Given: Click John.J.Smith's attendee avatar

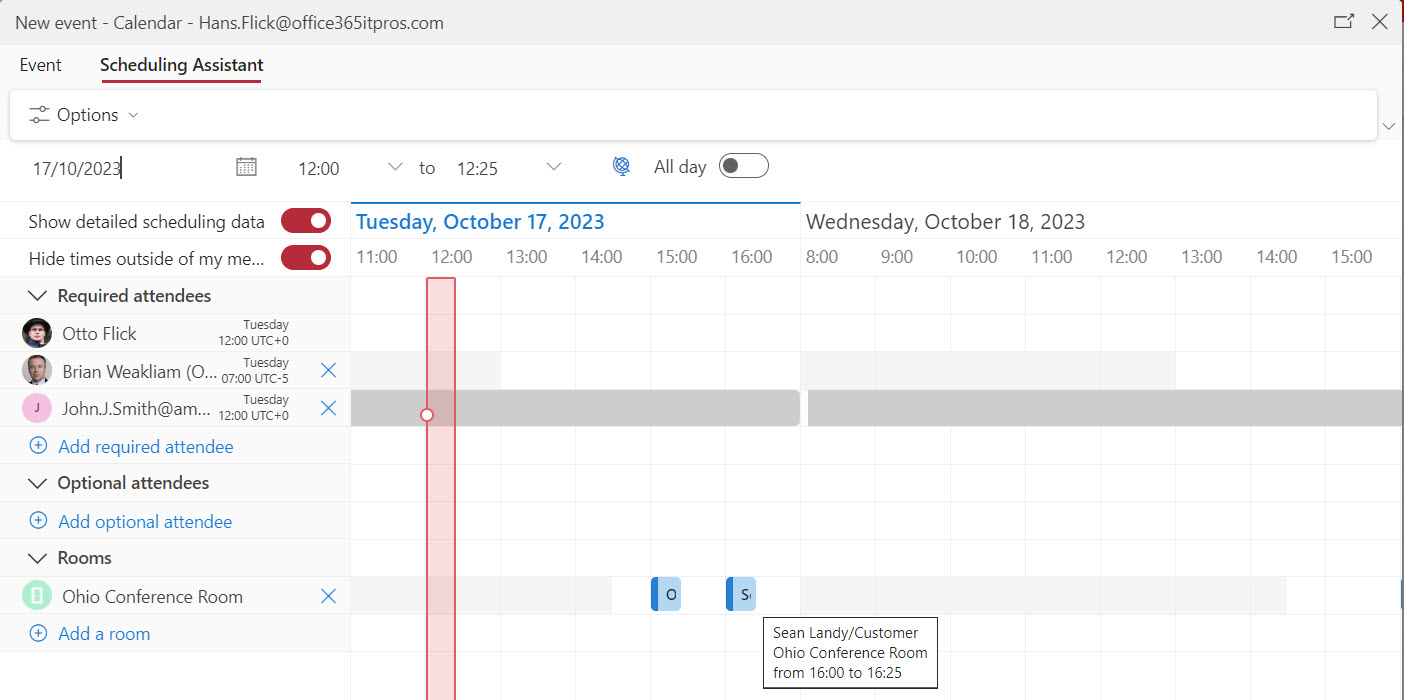Looking at the screenshot, I should [37, 407].
